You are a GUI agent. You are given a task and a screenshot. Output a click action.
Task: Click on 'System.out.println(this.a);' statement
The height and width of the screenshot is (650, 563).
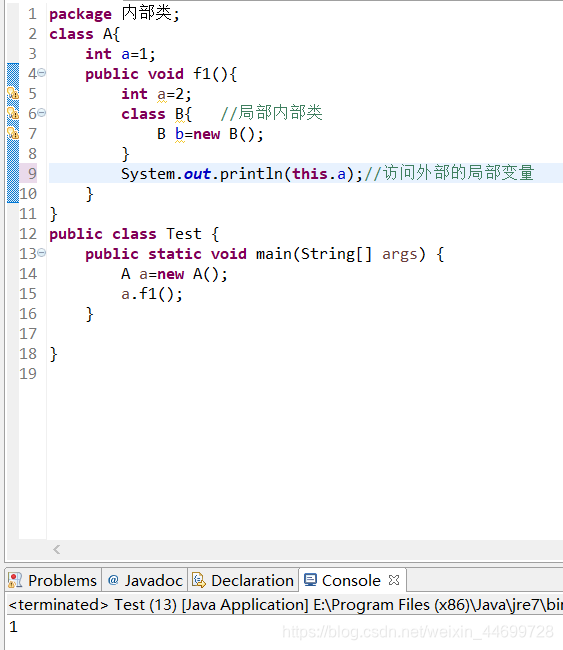coord(242,174)
